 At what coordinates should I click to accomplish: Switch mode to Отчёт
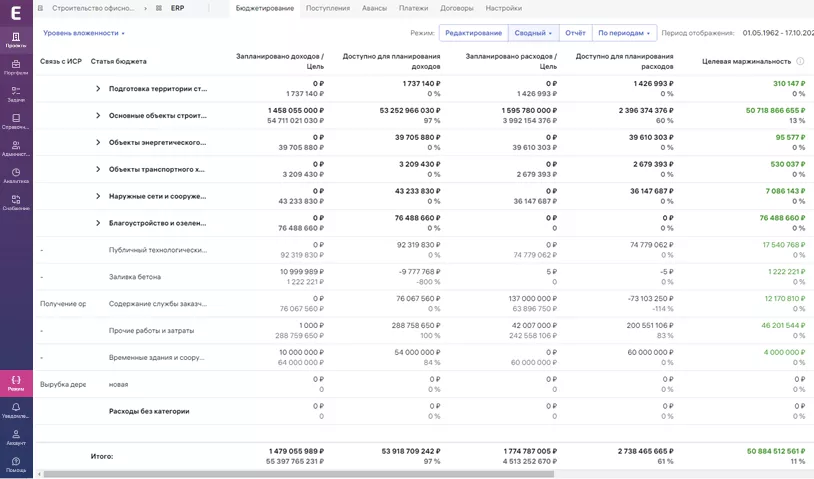click(575, 33)
